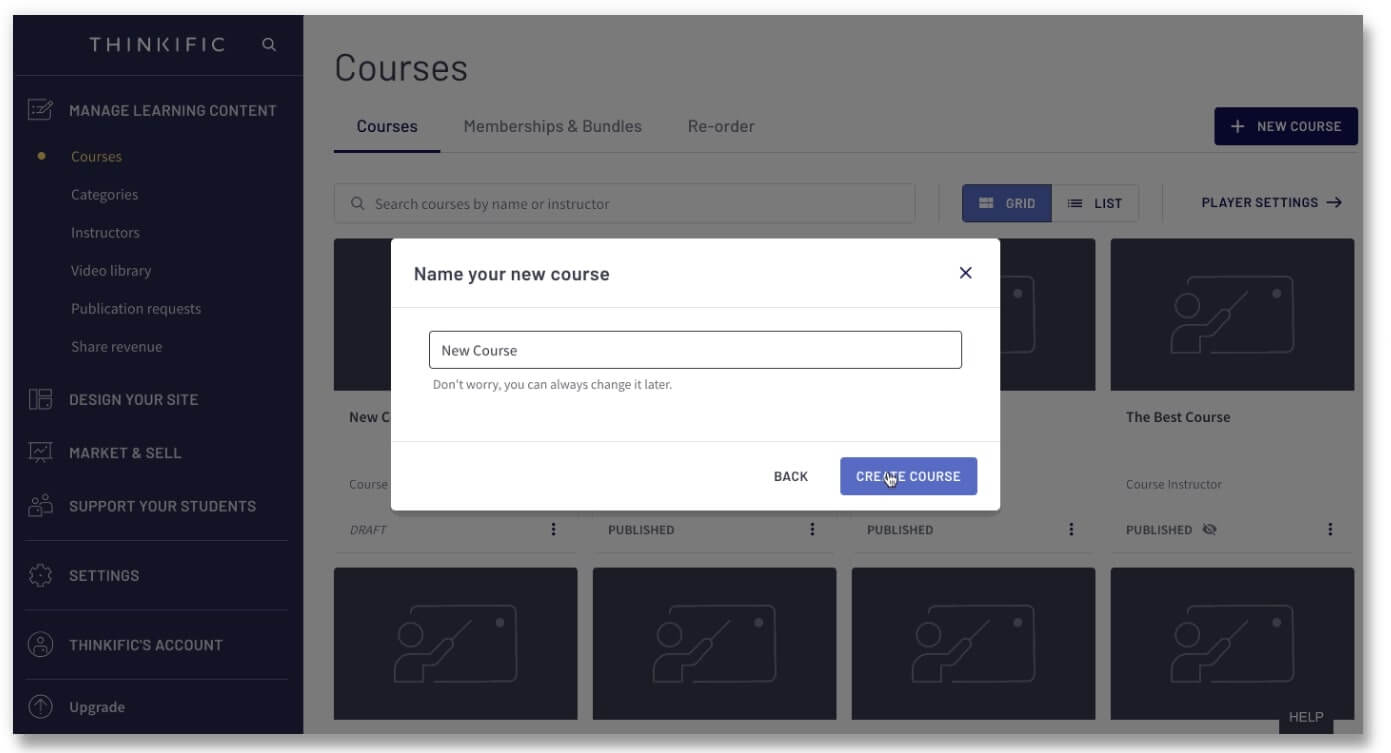Viewport: 1391px width, 753px height.
Task: Click the Support Your Students people icon
Action: [x=31, y=506]
